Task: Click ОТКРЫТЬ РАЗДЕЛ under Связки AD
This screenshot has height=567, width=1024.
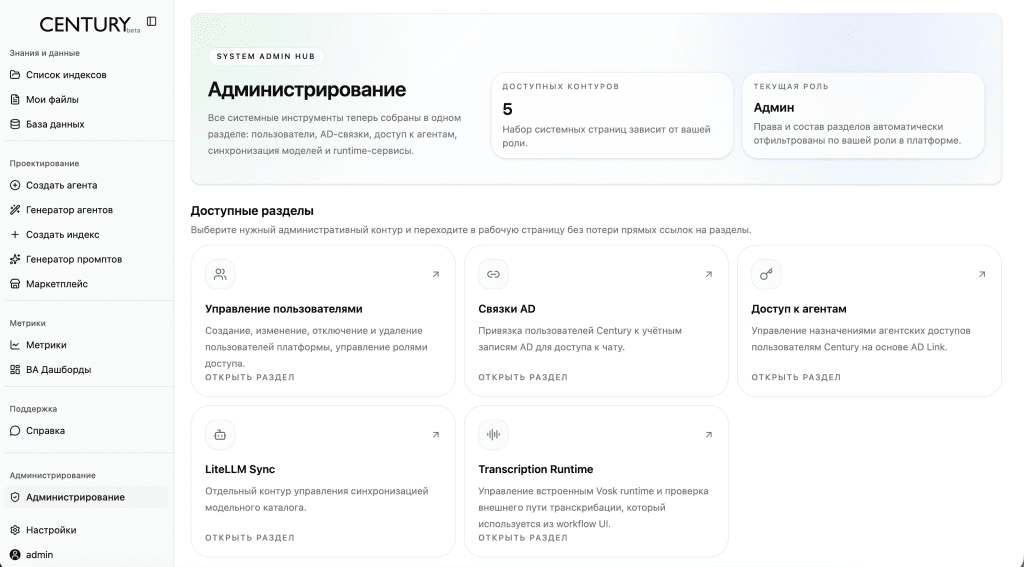Action: click(x=522, y=377)
